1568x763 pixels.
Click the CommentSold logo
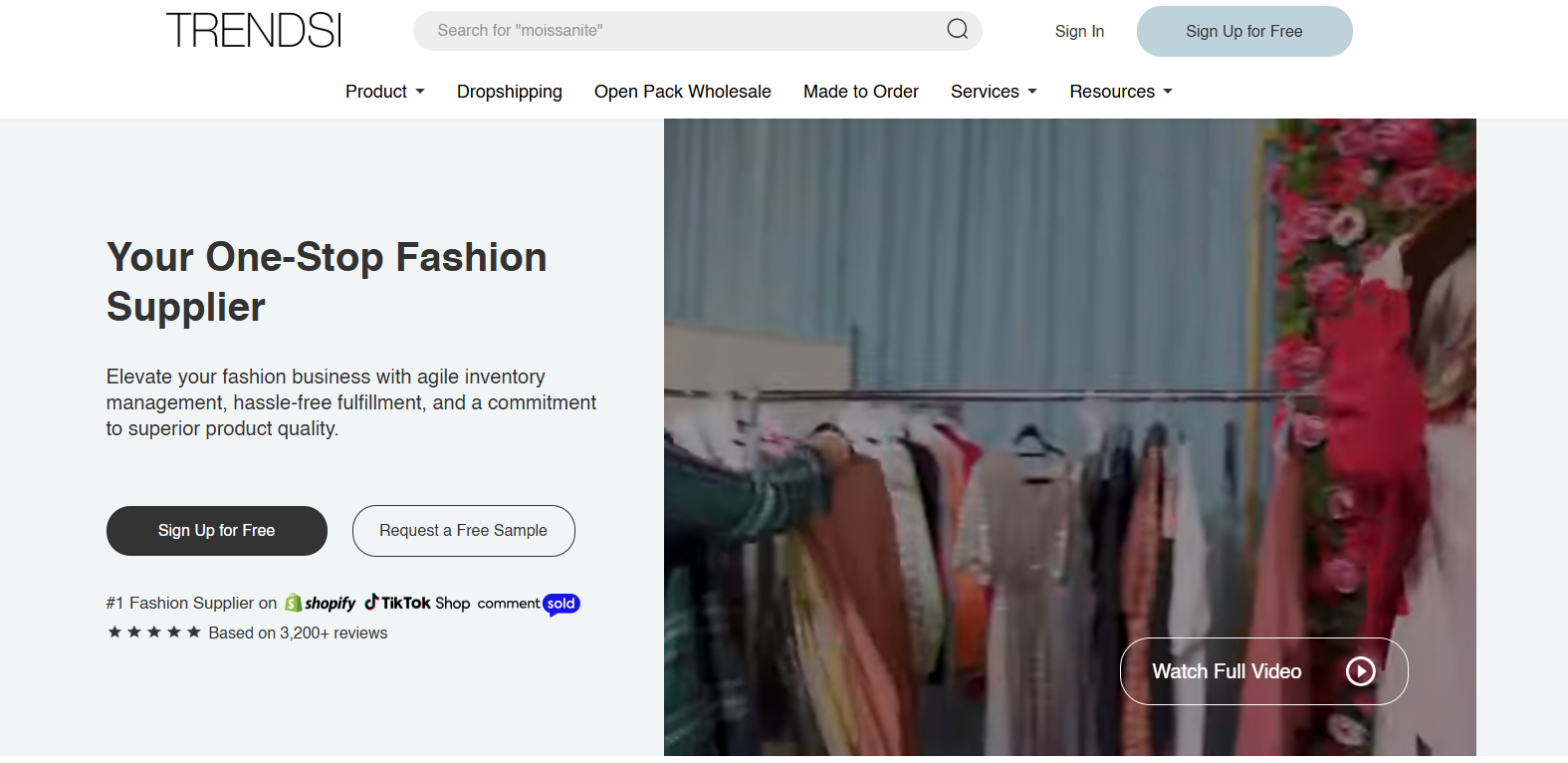point(529,604)
